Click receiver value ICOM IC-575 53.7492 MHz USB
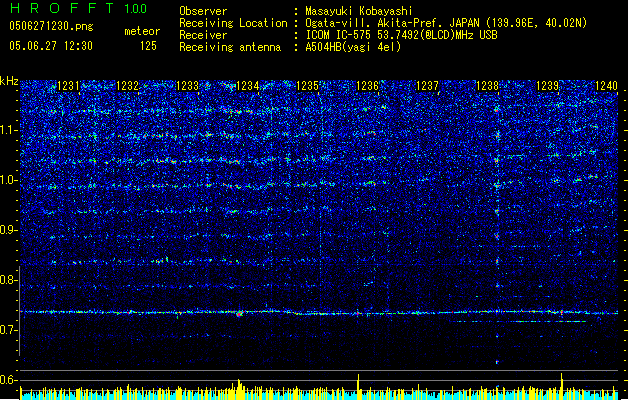629x400 pixels. [x=401, y=35]
